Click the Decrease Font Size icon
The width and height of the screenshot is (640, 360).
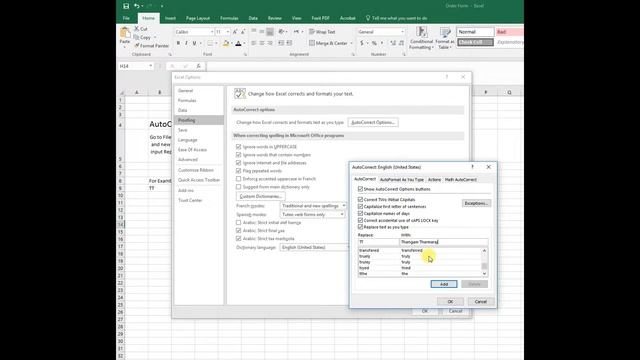point(243,32)
